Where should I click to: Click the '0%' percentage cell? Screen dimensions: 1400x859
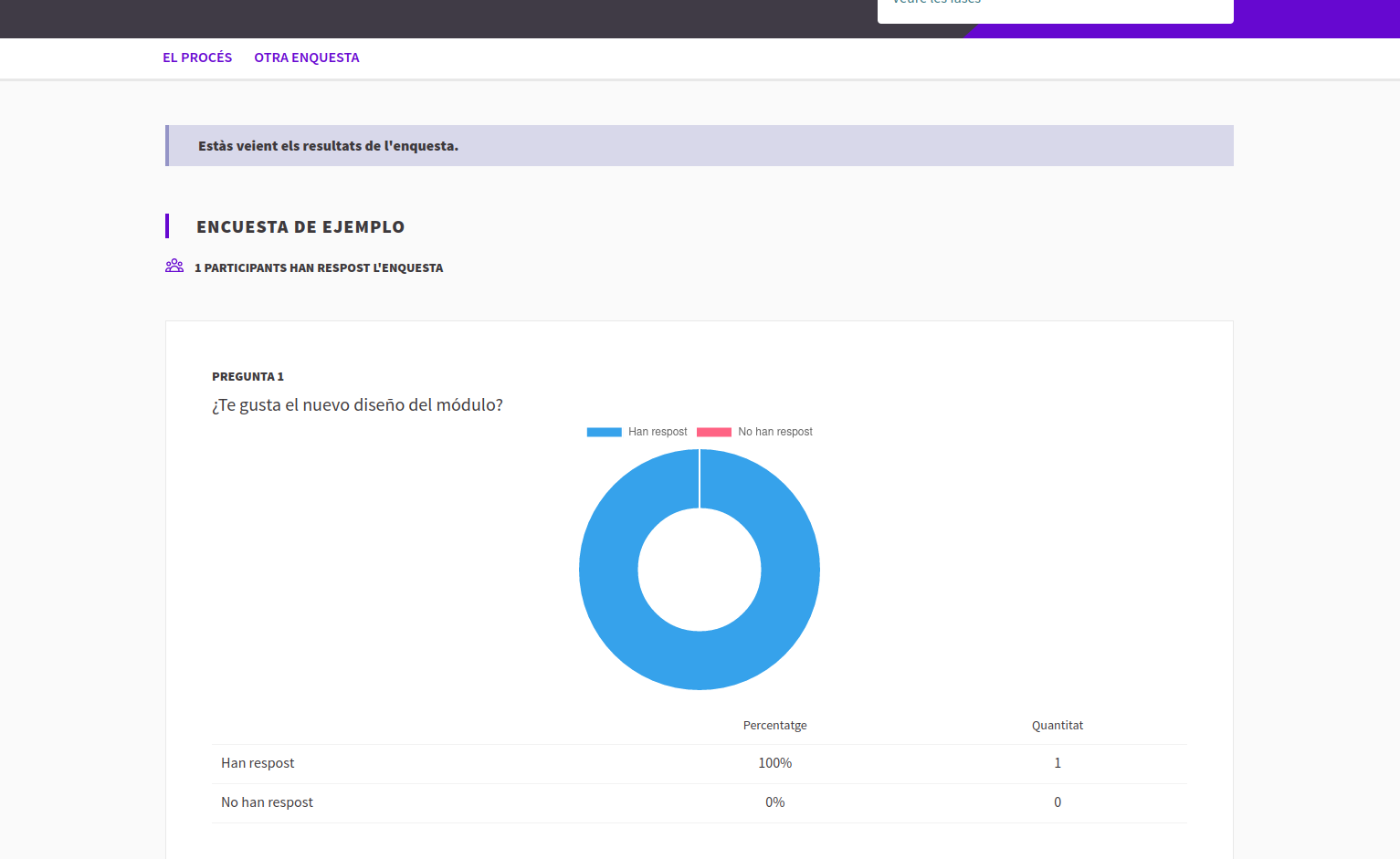[x=774, y=802]
